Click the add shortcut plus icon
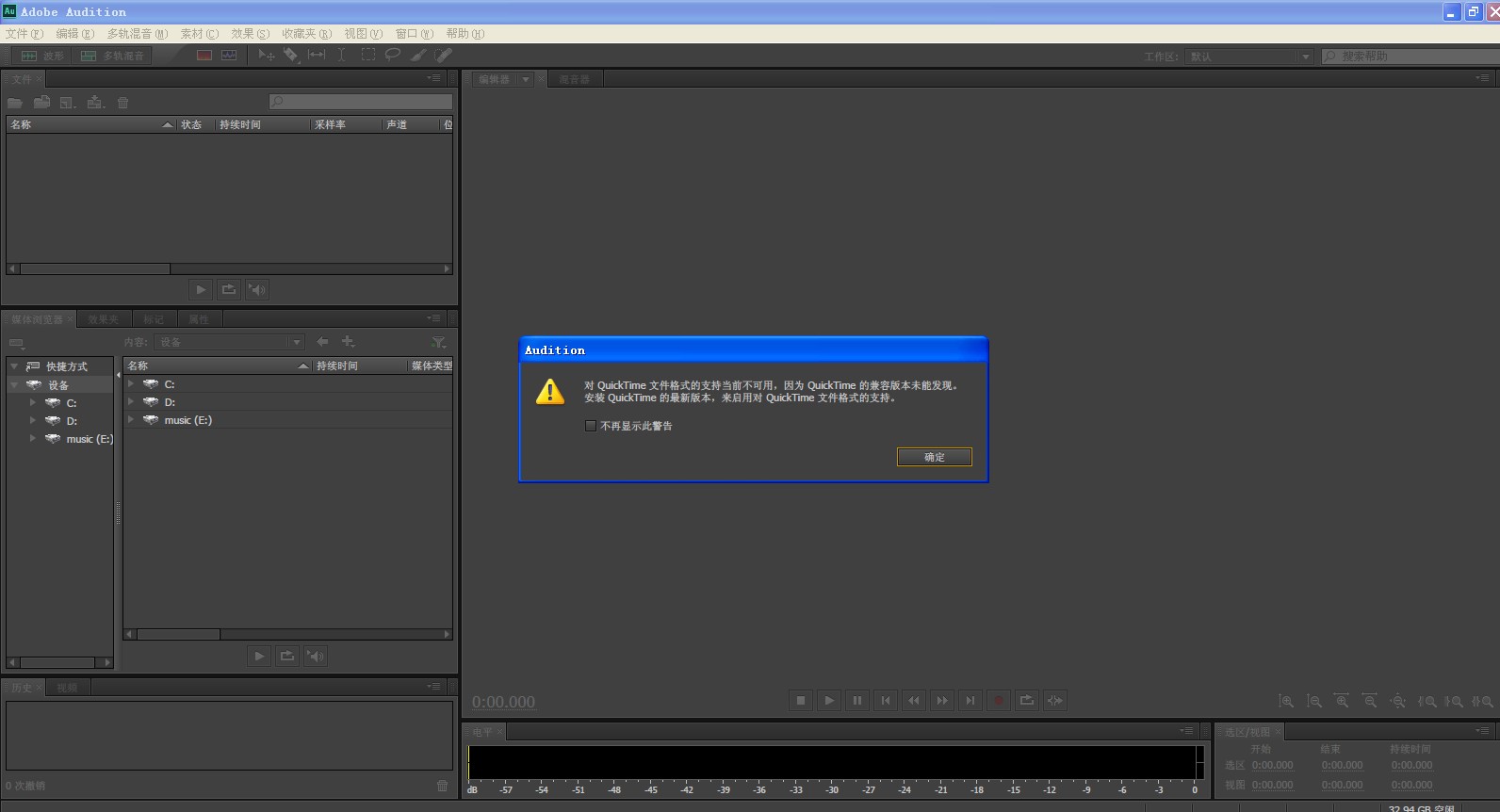This screenshot has height=812, width=1500. [x=348, y=342]
